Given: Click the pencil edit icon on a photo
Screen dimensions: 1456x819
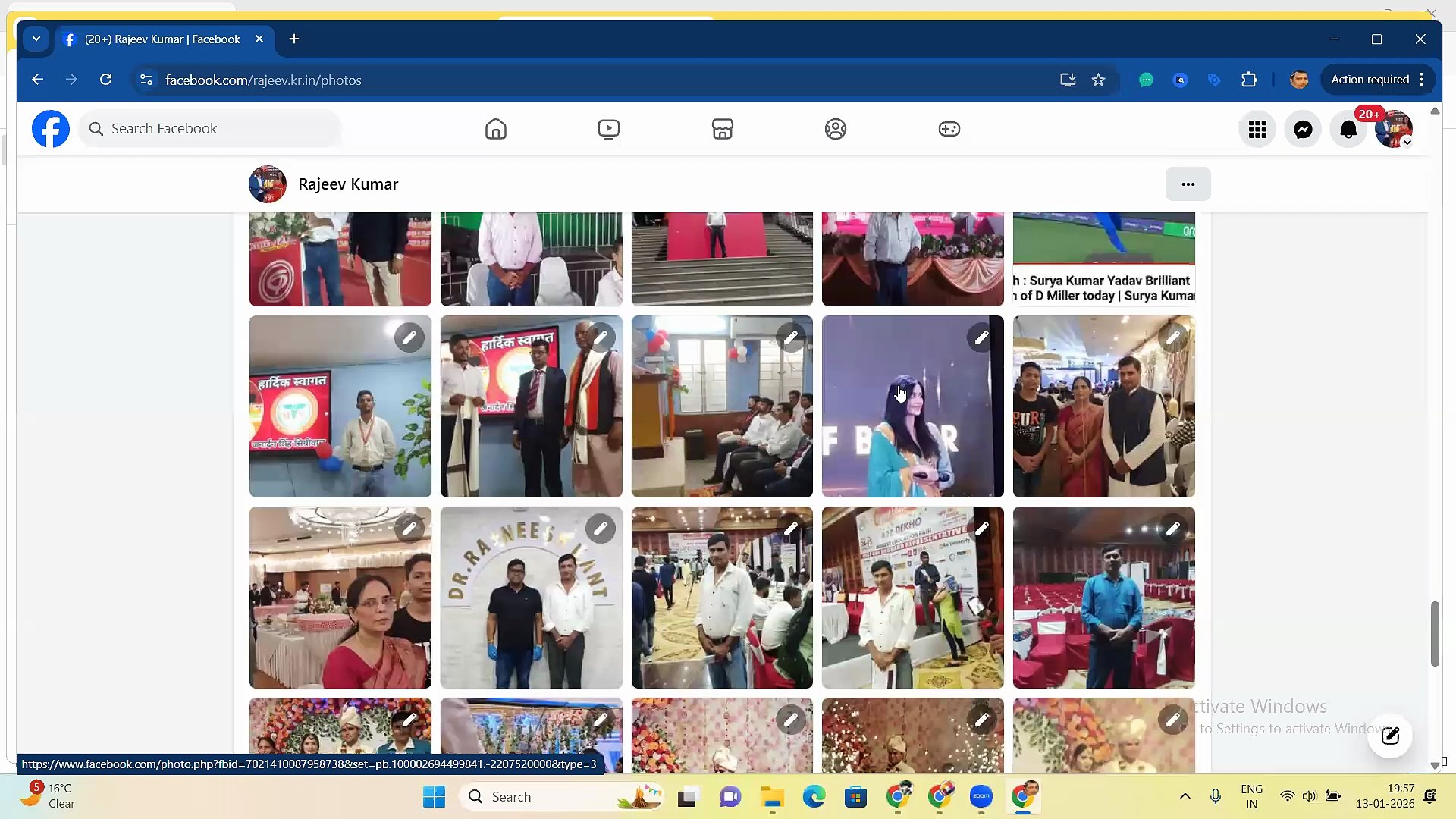Looking at the screenshot, I should [409, 337].
